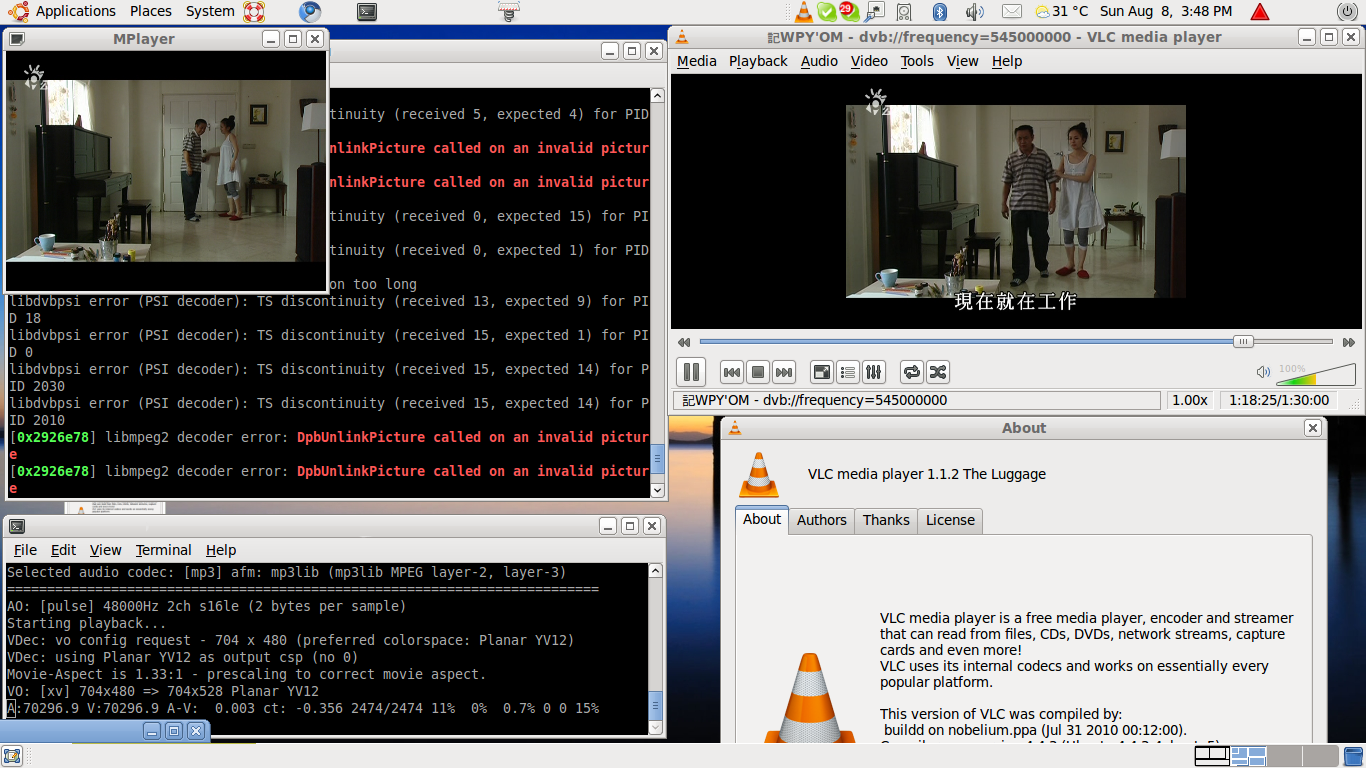The width and height of the screenshot is (1366, 768).
Task: Open terminal Help menu
Action: [x=221, y=550]
